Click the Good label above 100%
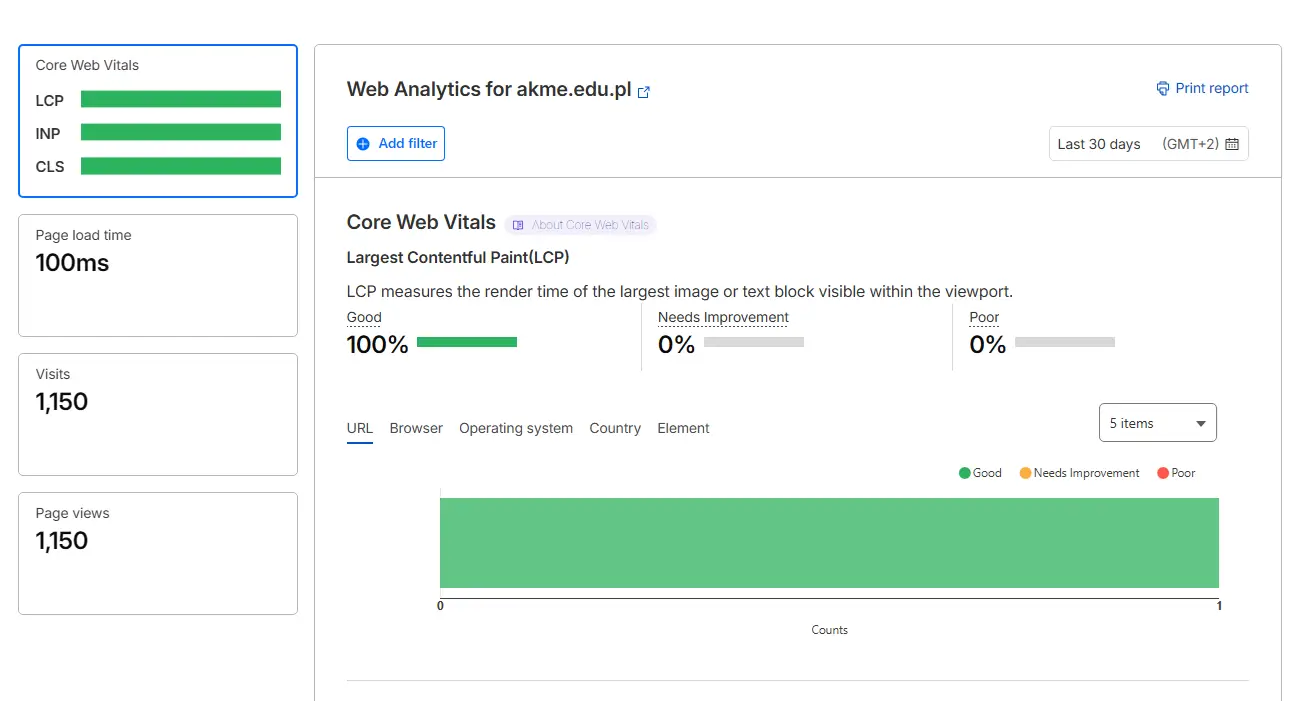This screenshot has width=1308, height=701. pos(364,317)
